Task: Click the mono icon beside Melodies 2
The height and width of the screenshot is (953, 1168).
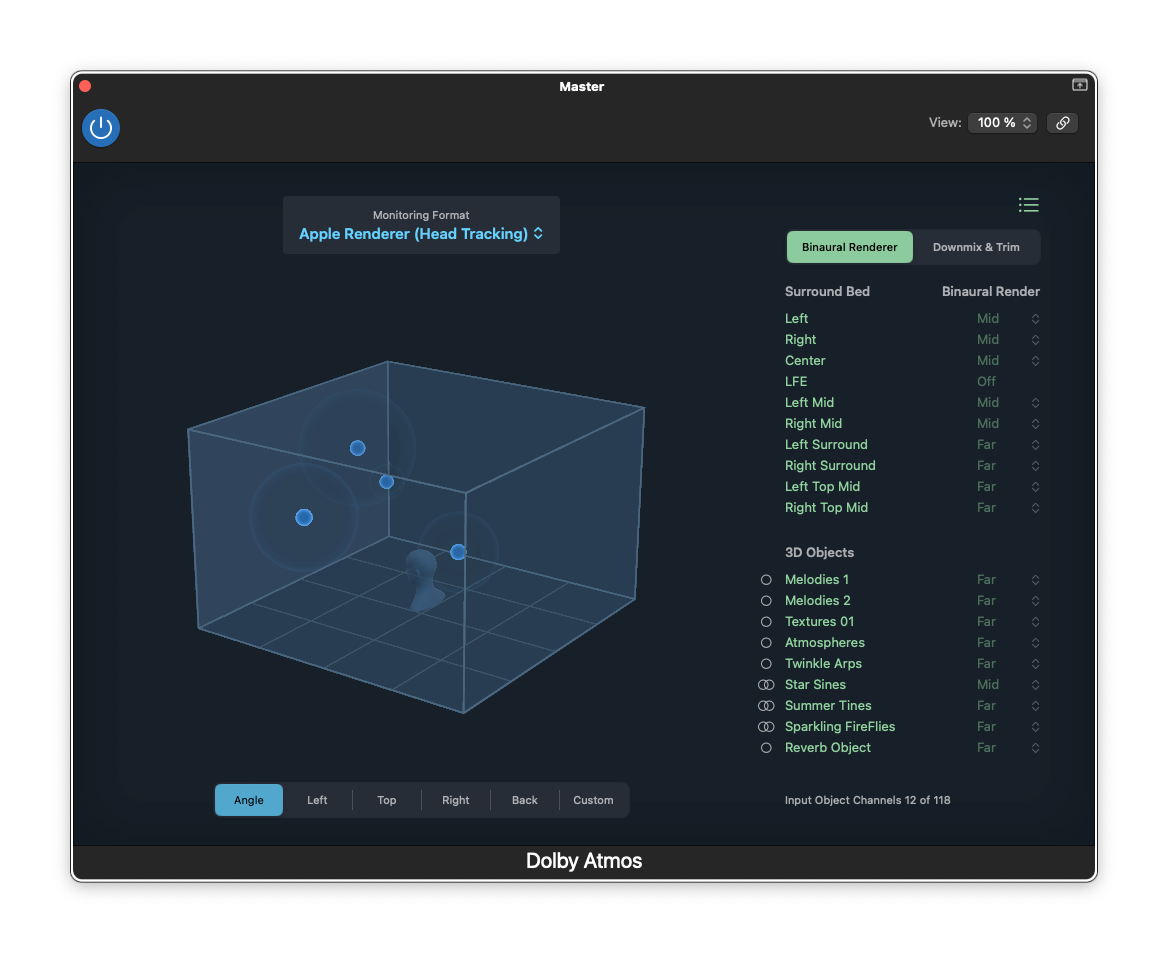Action: point(766,601)
